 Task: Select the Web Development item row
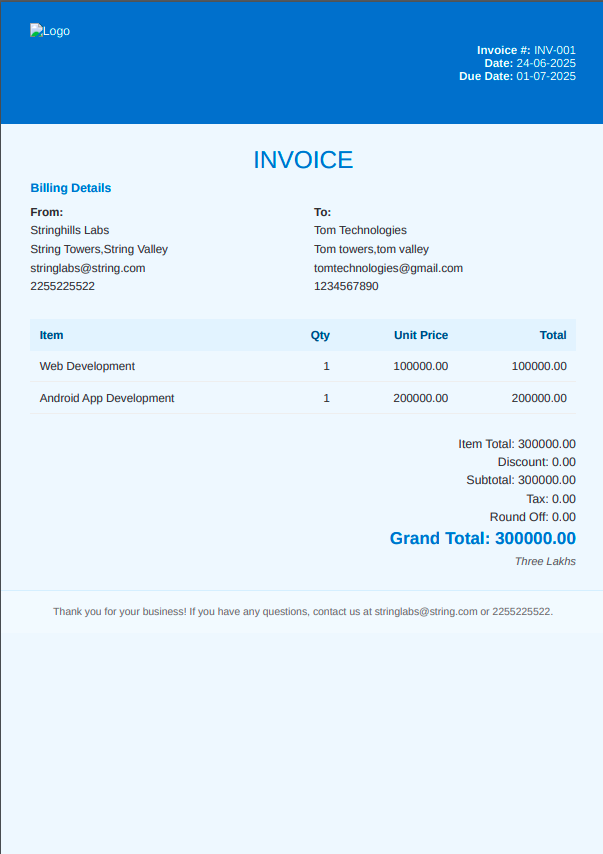87,366
